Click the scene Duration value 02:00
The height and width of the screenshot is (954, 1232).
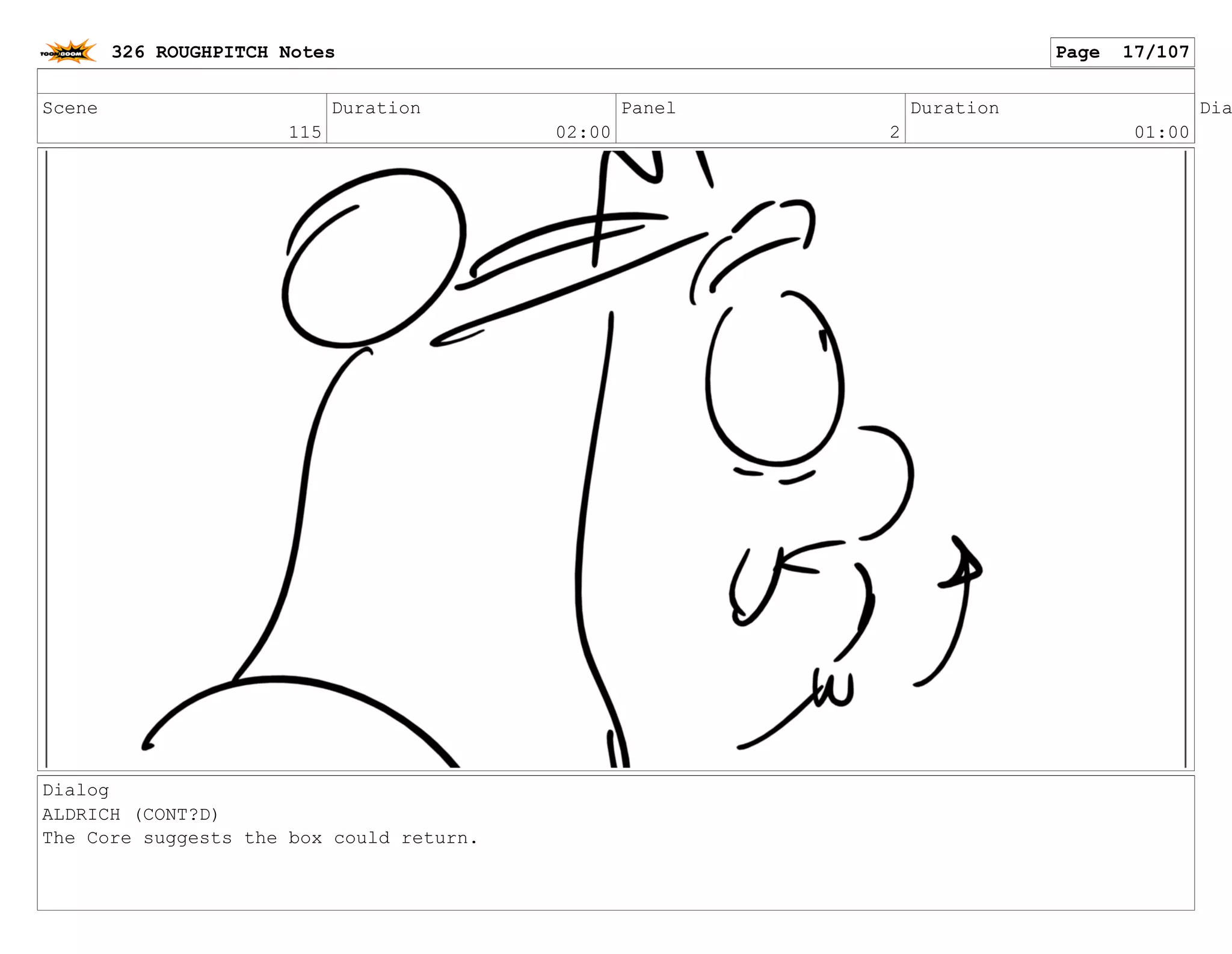coord(582,132)
